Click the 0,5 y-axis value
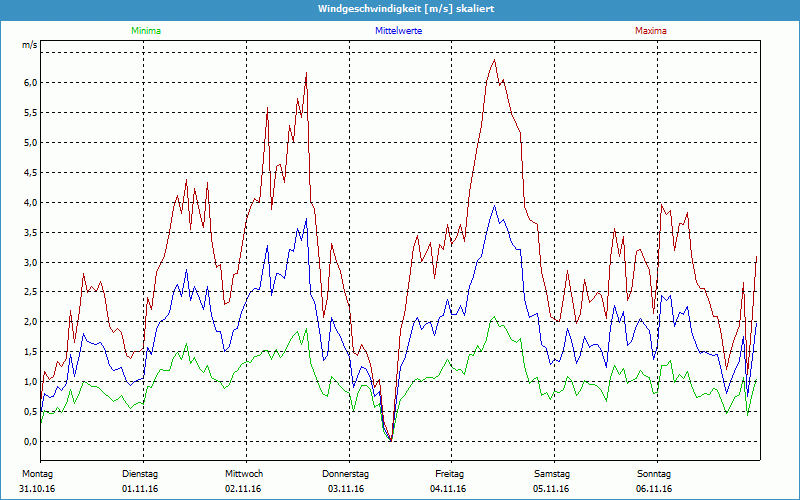Screen dimensions: 800x500 pyautogui.click(x=31, y=412)
